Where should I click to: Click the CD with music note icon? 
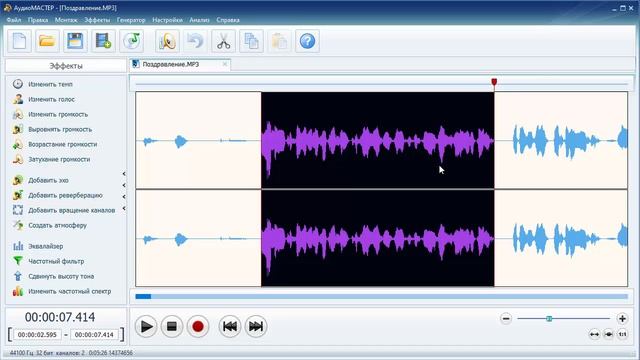coord(131,41)
